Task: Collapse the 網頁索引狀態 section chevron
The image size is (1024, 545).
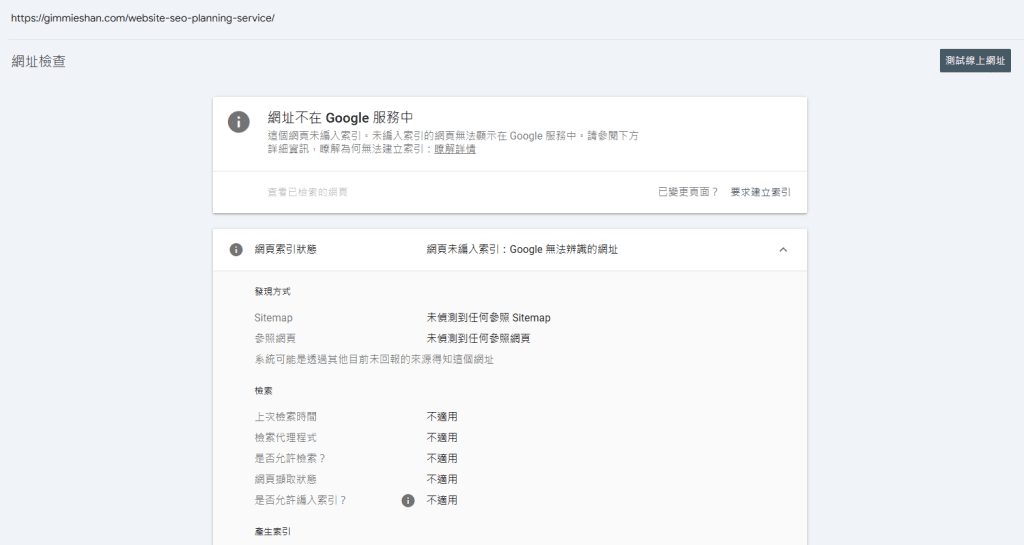Action: (783, 249)
